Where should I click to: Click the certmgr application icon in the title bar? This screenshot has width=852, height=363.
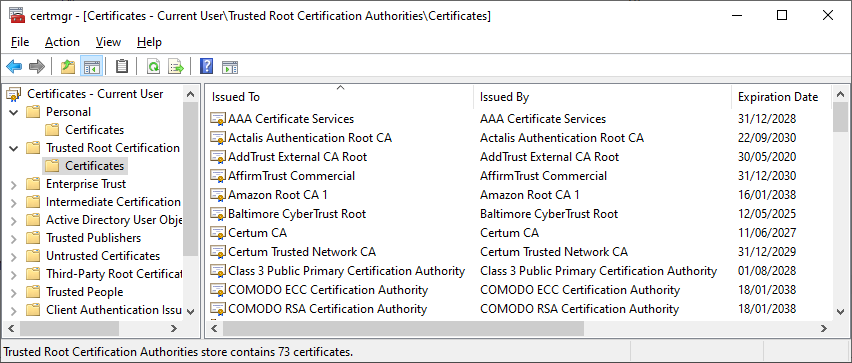point(16,15)
